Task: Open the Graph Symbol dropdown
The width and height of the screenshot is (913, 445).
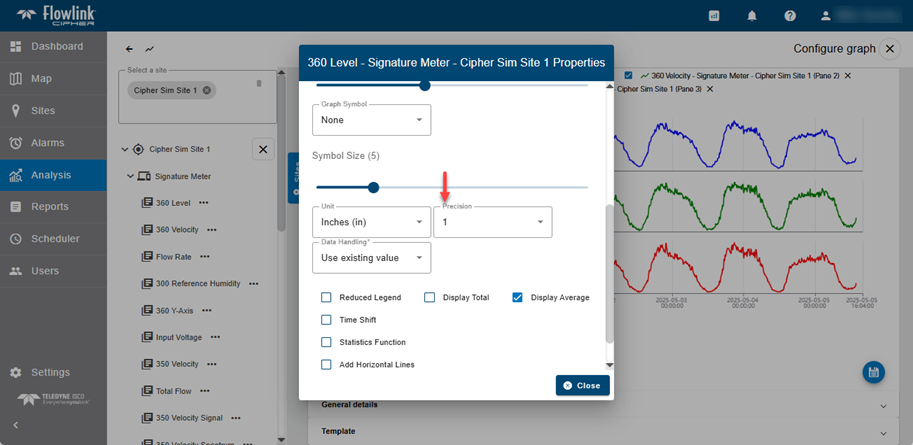Action: pos(371,120)
